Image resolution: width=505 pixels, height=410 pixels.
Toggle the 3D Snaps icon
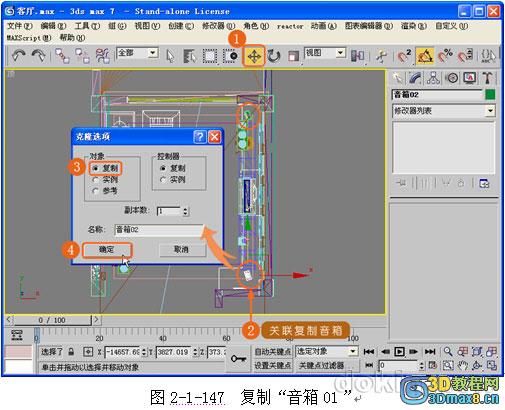(x=404, y=56)
